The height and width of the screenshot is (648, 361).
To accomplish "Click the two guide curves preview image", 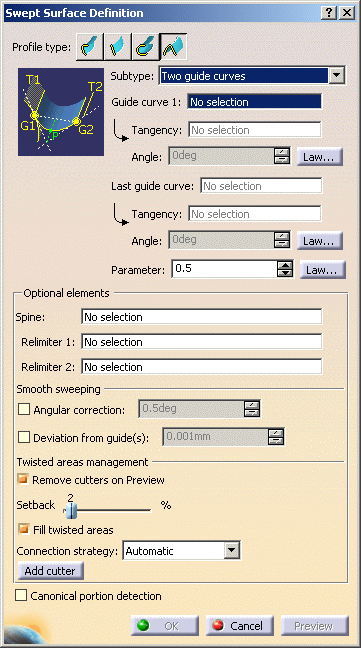I will tap(61, 112).
